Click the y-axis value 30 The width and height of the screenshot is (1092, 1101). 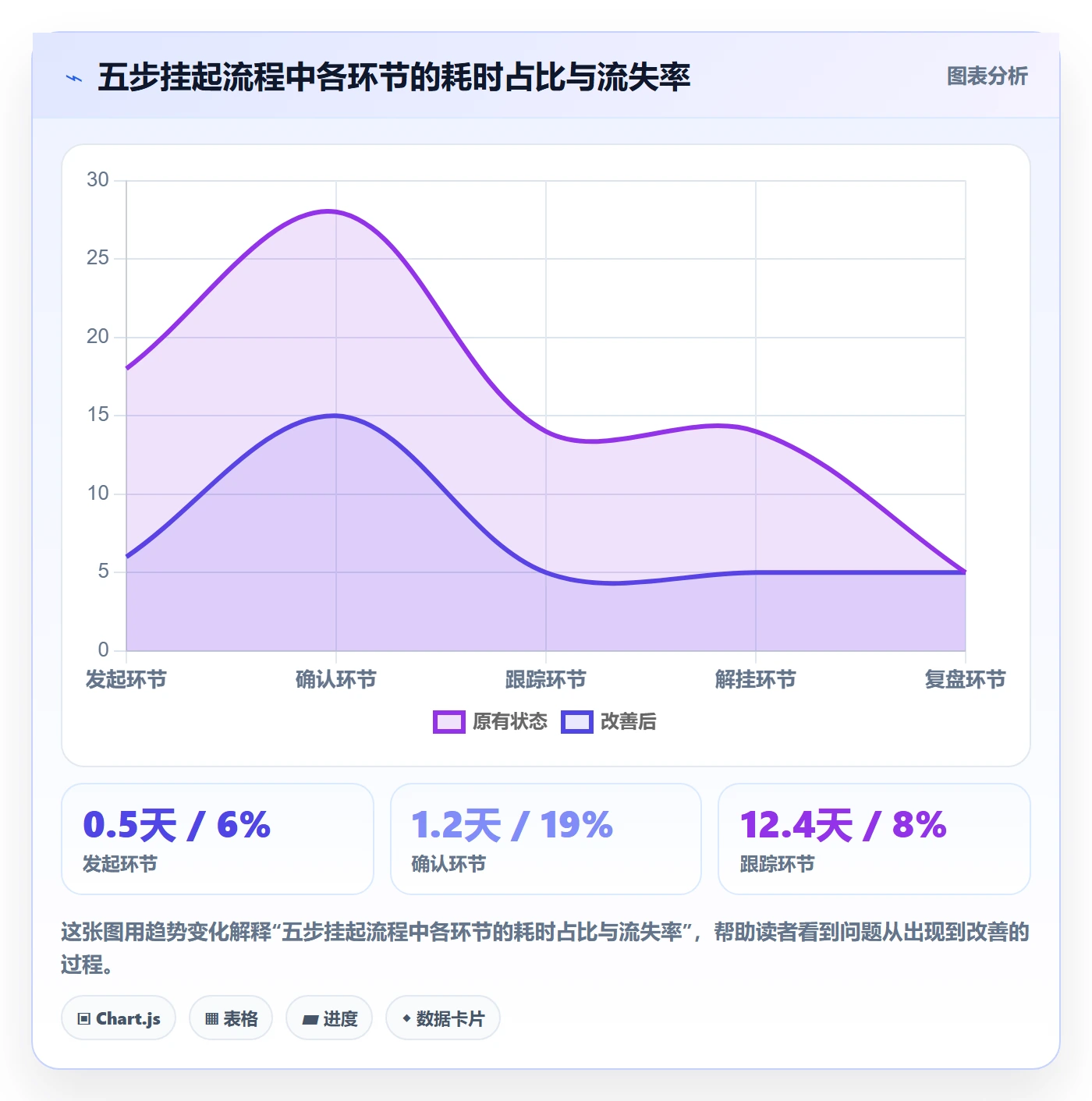click(97, 180)
